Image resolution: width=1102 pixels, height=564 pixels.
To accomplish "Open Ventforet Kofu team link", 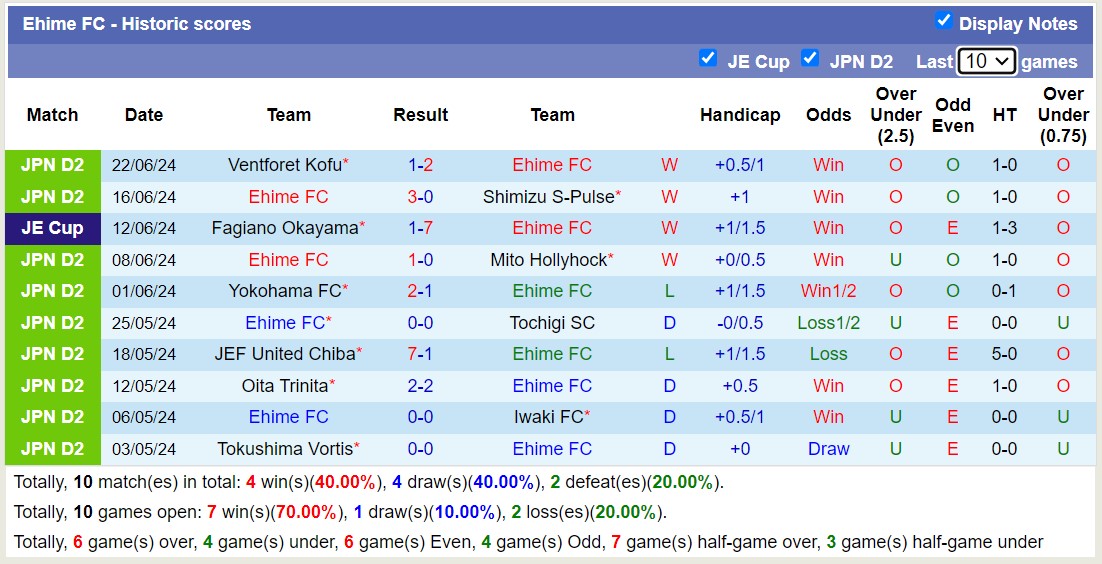I will pyautogui.click(x=284, y=165).
